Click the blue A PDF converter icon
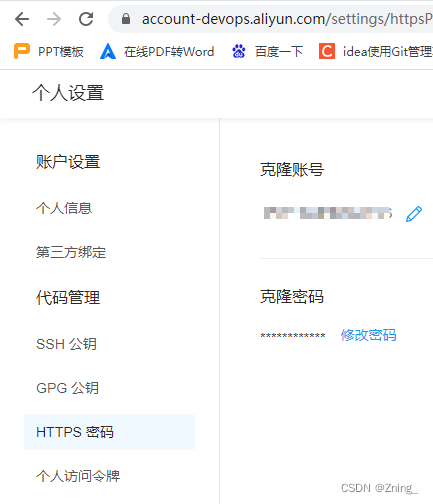433x504 pixels. [108, 52]
